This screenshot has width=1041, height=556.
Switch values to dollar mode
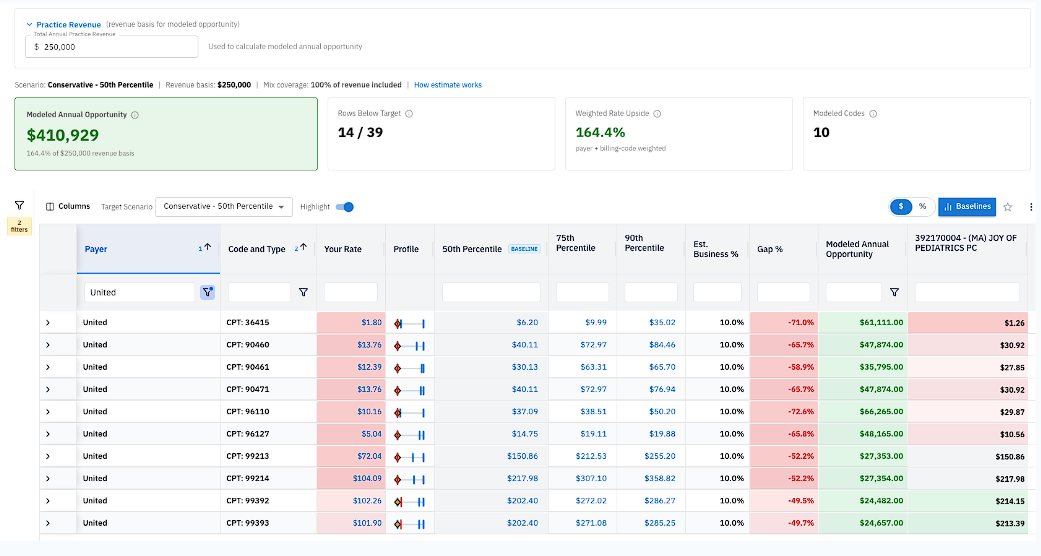(901, 207)
